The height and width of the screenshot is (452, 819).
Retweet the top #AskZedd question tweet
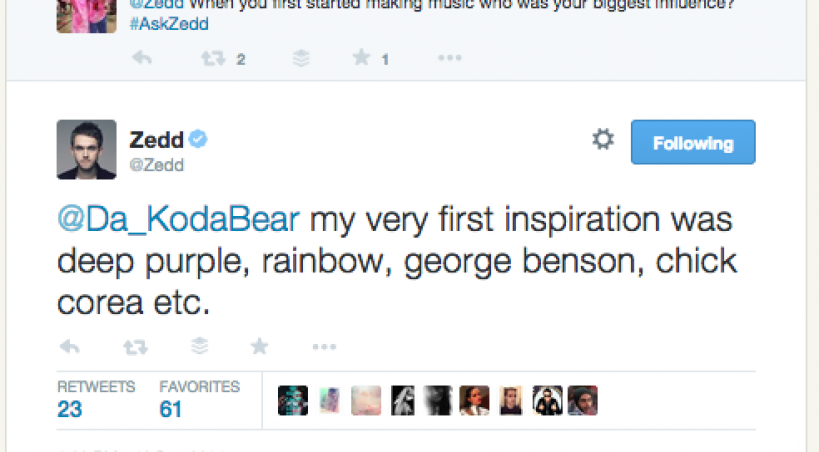(212, 59)
